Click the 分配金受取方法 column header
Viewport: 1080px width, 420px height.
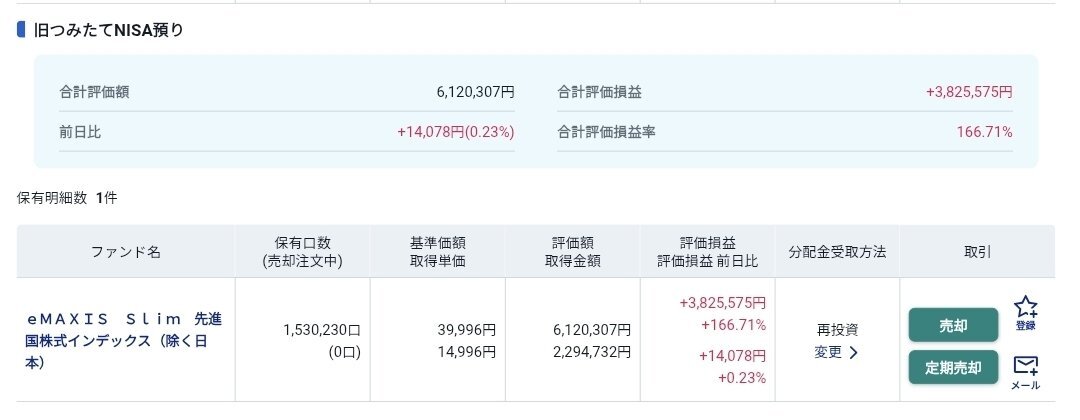837,252
